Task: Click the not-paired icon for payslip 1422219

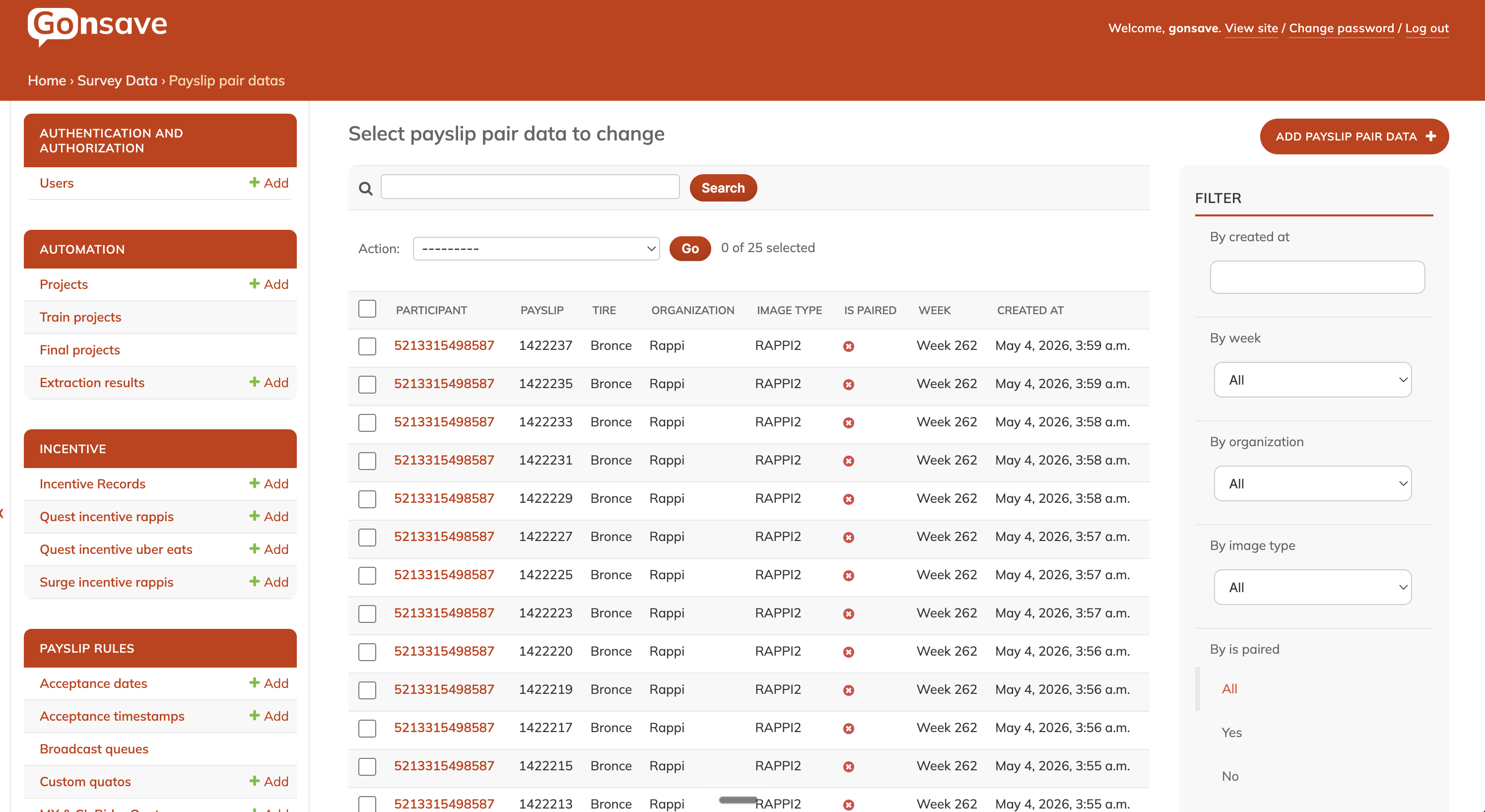Action: [x=849, y=690]
